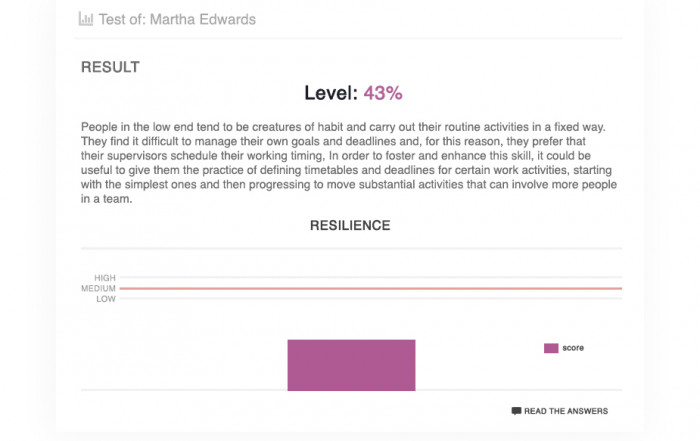
Task: Click the divider line under the RESILIENCE title
Action: pyautogui.click(x=351, y=248)
